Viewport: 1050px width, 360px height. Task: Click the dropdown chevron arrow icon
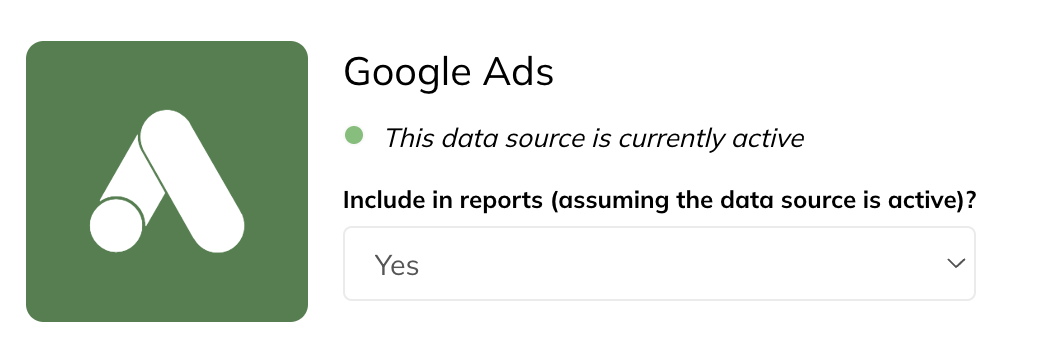click(956, 263)
